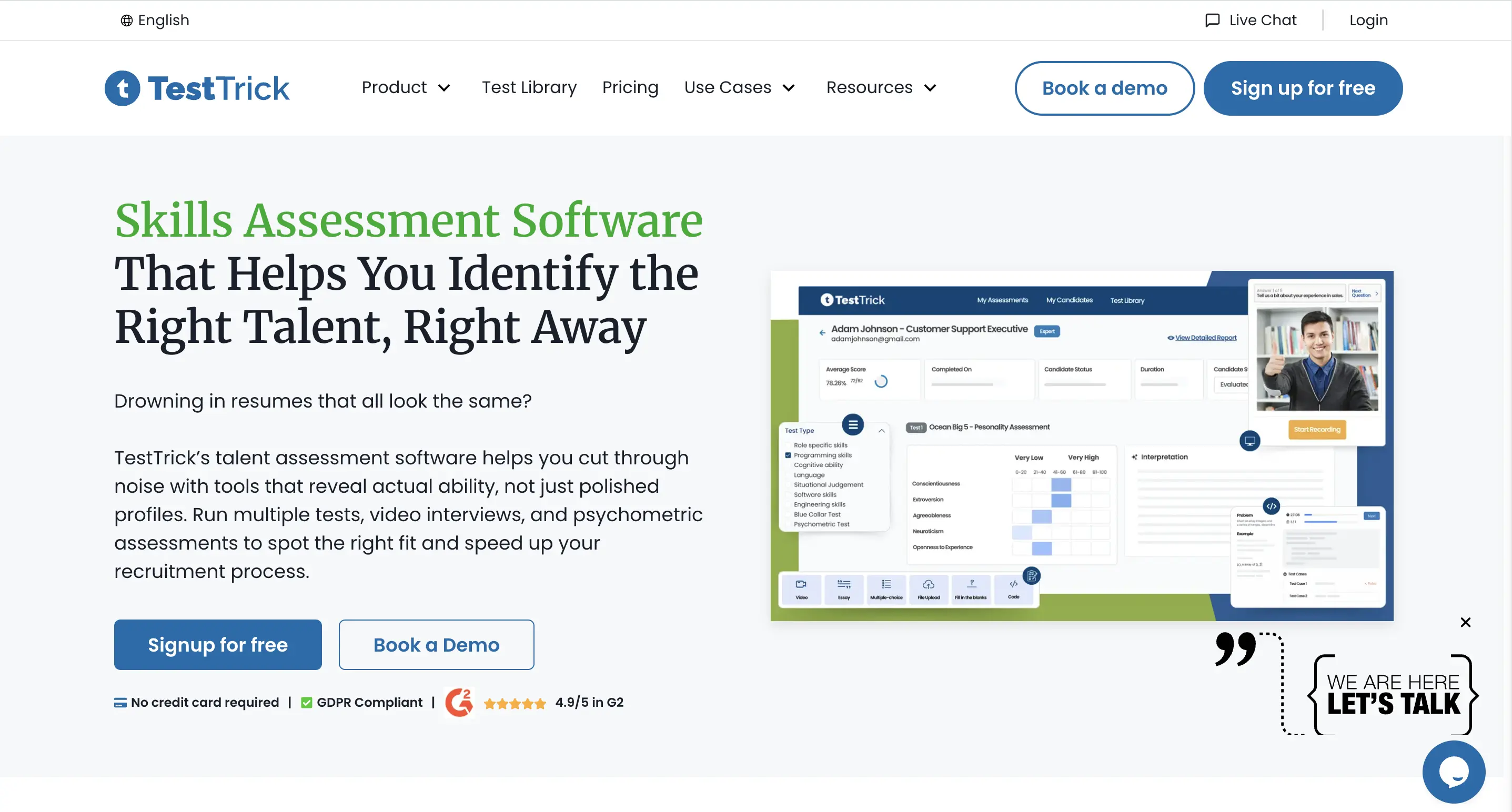The height and width of the screenshot is (812, 1512).
Task: Close the Let's Talk popup
Action: 1465,623
